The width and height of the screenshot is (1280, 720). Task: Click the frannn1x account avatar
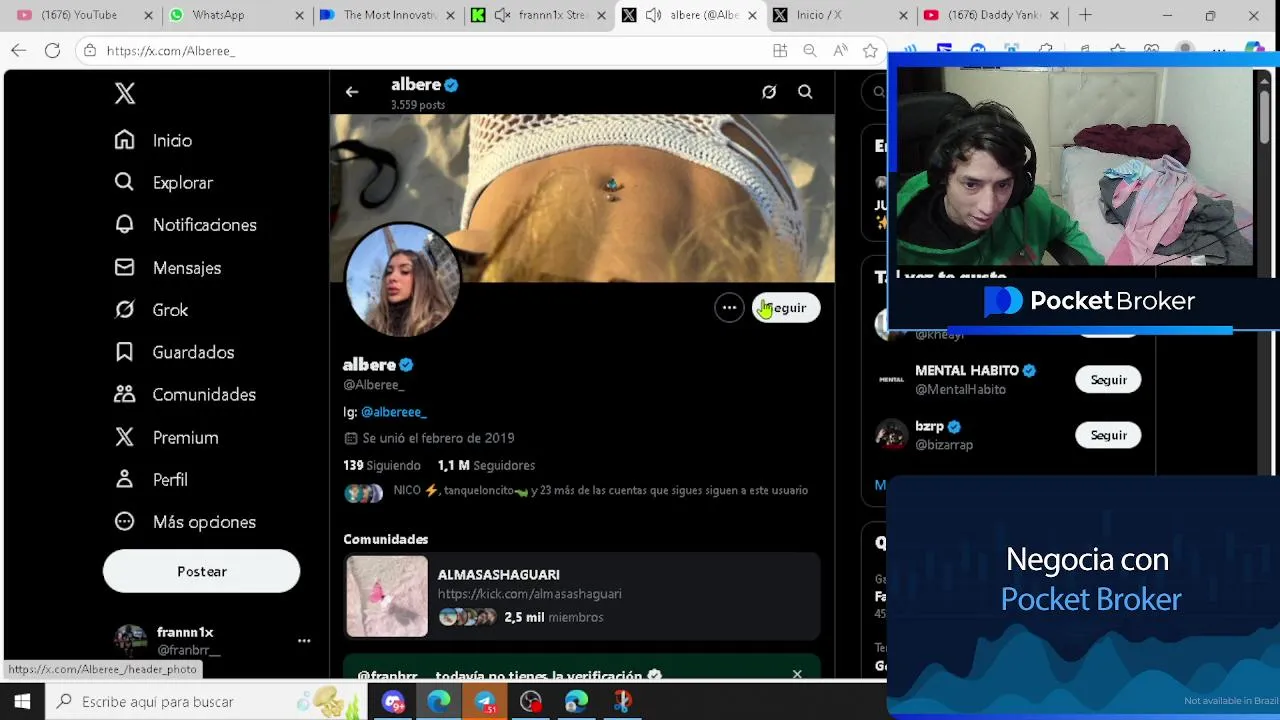pyautogui.click(x=130, y=641)
